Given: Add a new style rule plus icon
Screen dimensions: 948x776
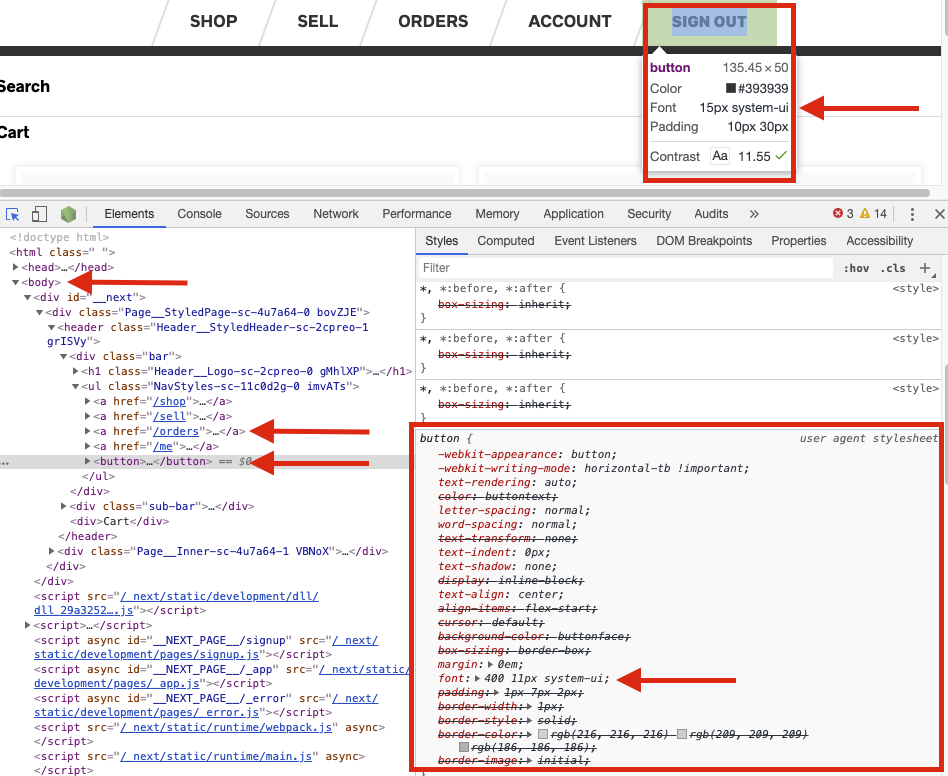Looking at the screenshot, I should click(925, 268).
